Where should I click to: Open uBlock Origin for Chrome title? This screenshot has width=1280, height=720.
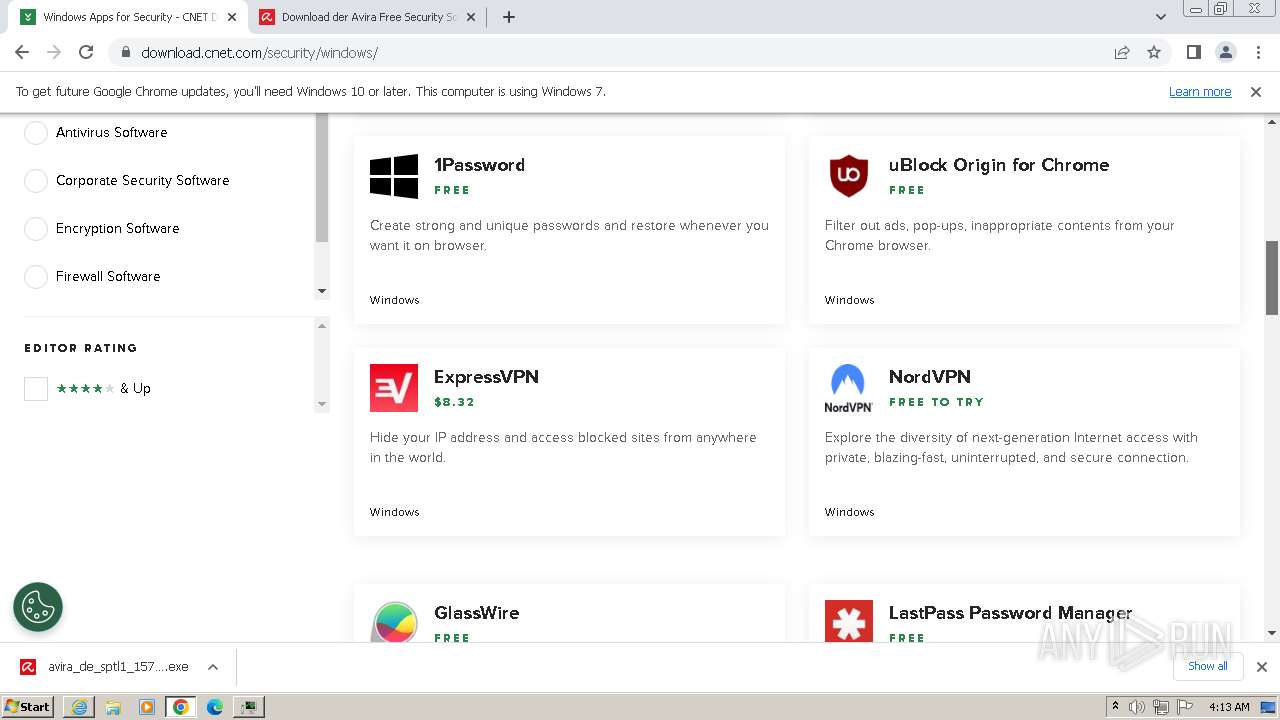click(x=999, y=165)
